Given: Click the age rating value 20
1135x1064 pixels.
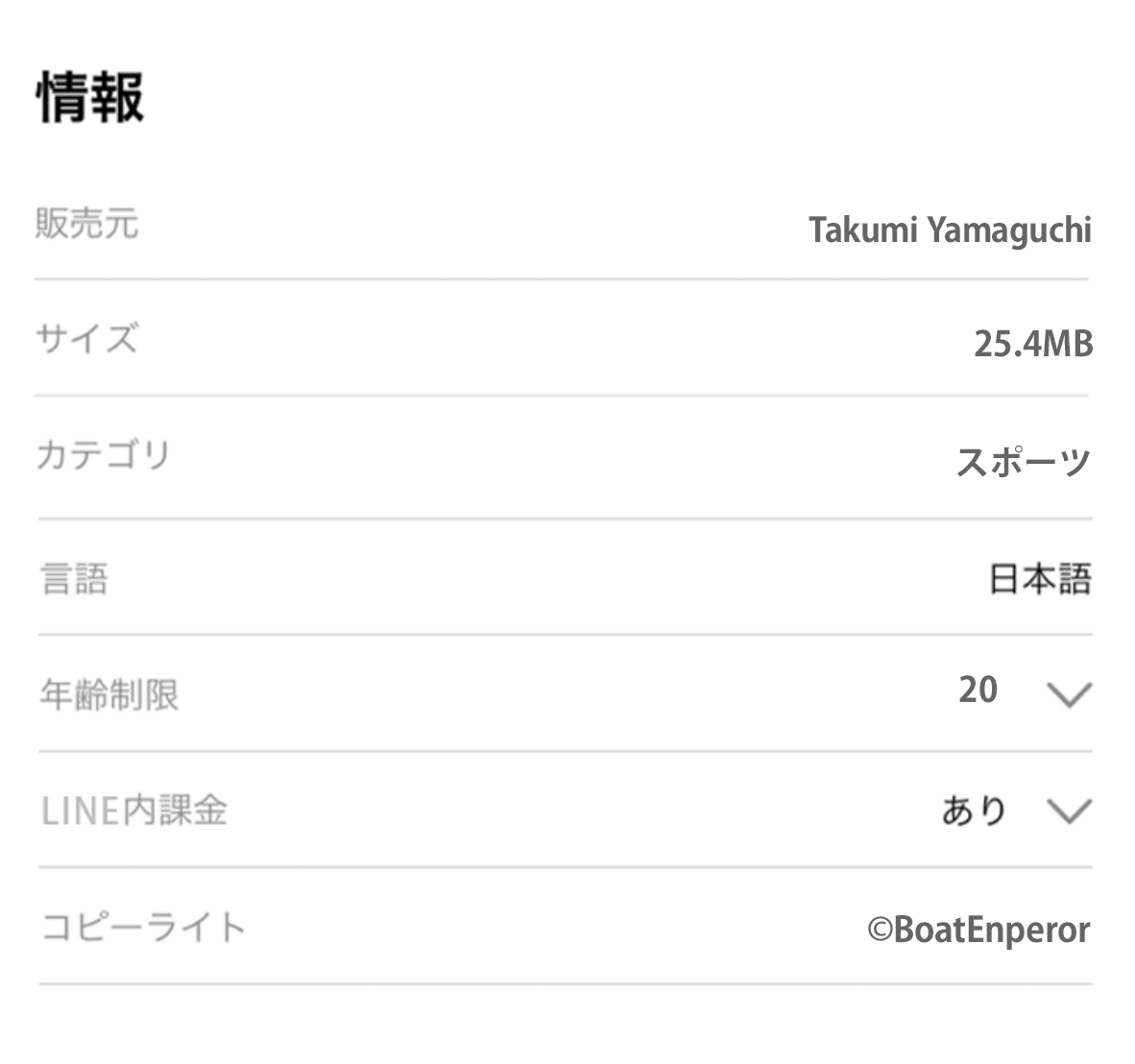Looking at the screenshot, I should (x=978, y=689).
